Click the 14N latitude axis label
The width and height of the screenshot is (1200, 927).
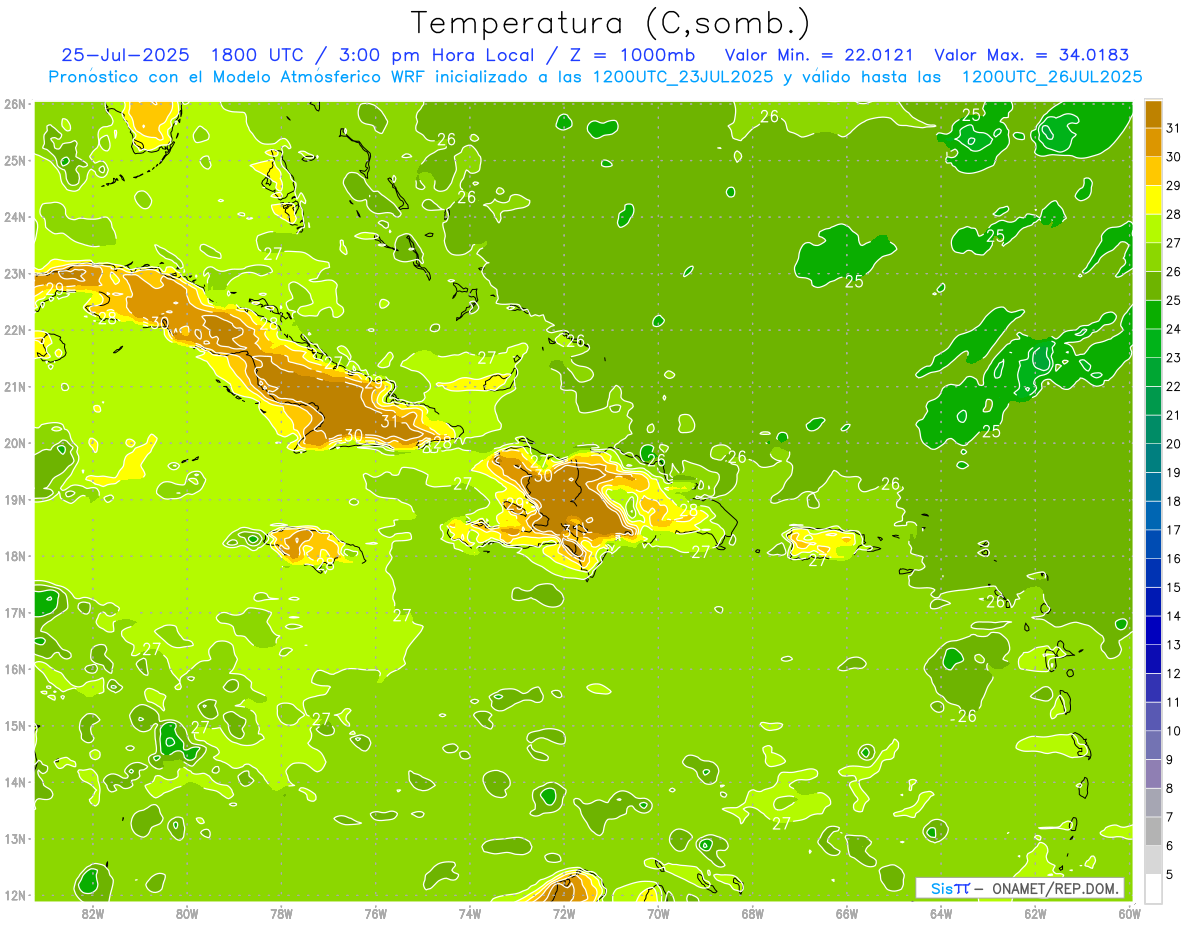click(16, 782)
